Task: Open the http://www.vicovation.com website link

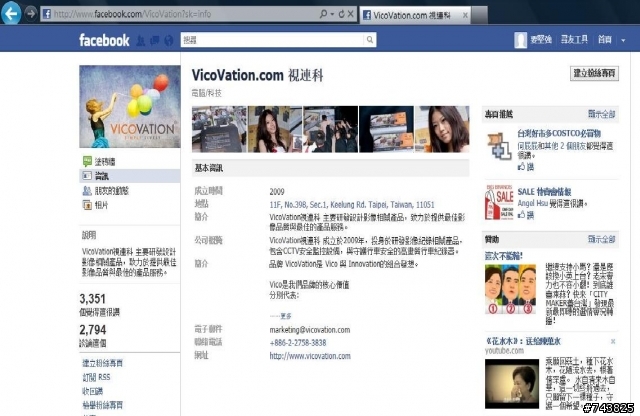Action: tap(310, 356)
